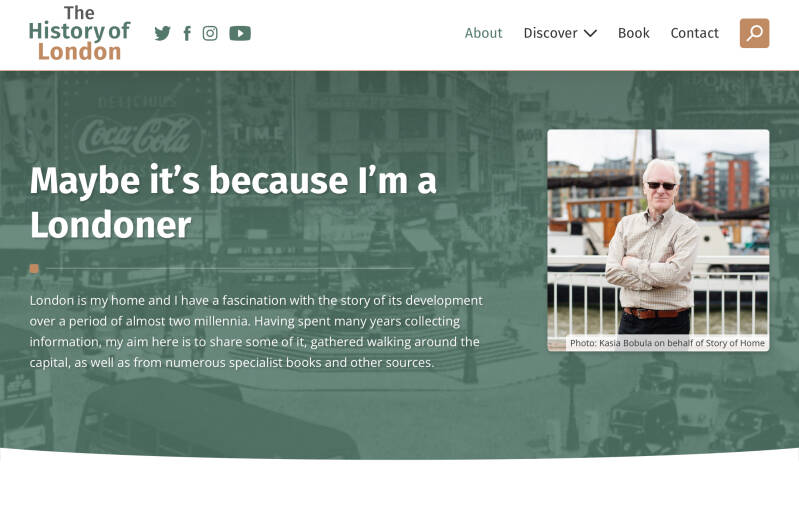Click the orange search magnifier button
Screen dimensions: 799x513
tap(754, 33)
